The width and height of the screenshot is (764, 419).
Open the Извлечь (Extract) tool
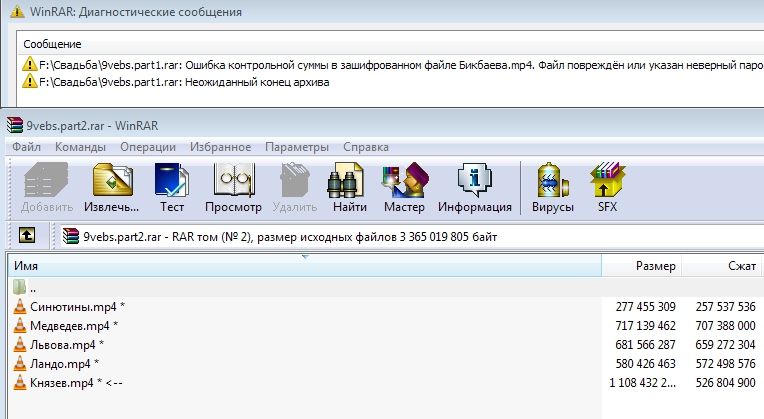112,180
